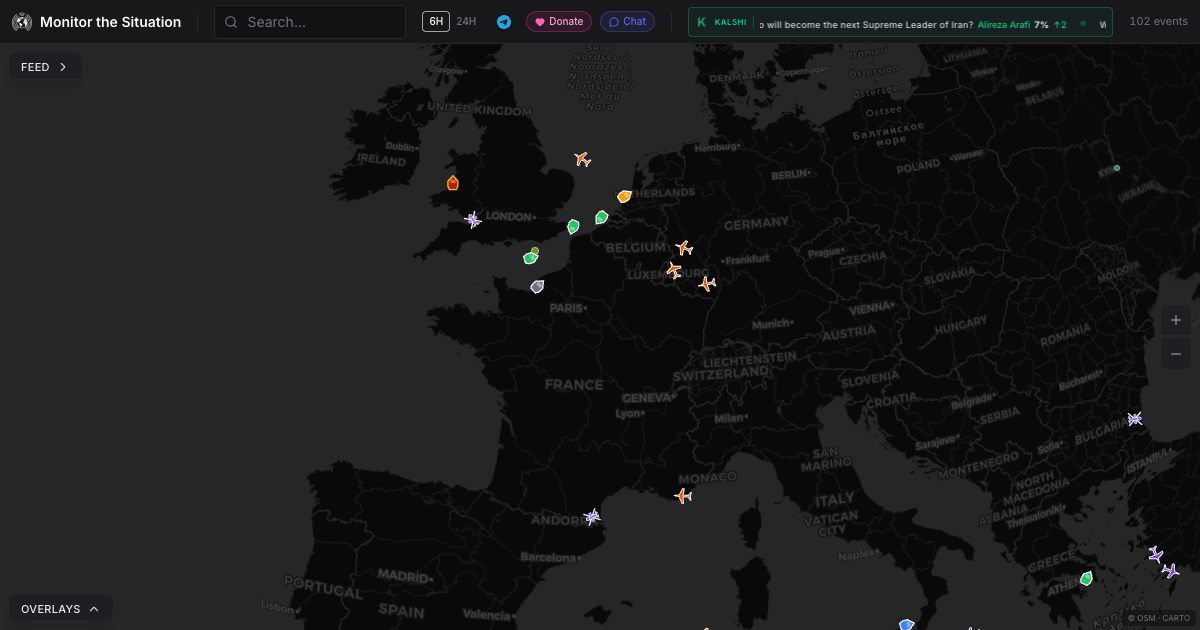Keep the 6H time filter active
This screenshot has height=630, width=1200.
pos(435,21)
